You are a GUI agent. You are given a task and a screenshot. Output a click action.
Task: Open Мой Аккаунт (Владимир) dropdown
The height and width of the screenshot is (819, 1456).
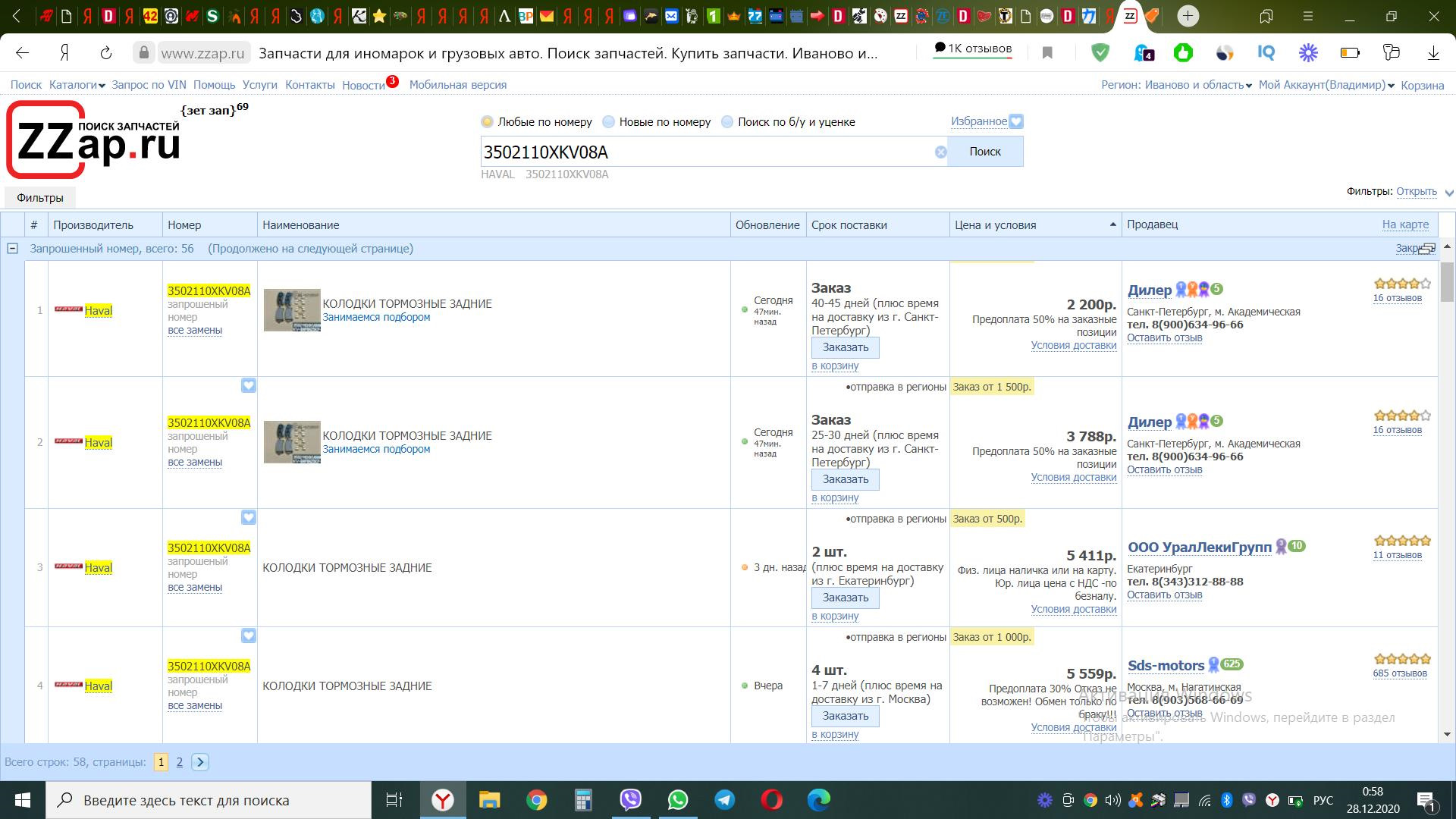click(1326, 85)
